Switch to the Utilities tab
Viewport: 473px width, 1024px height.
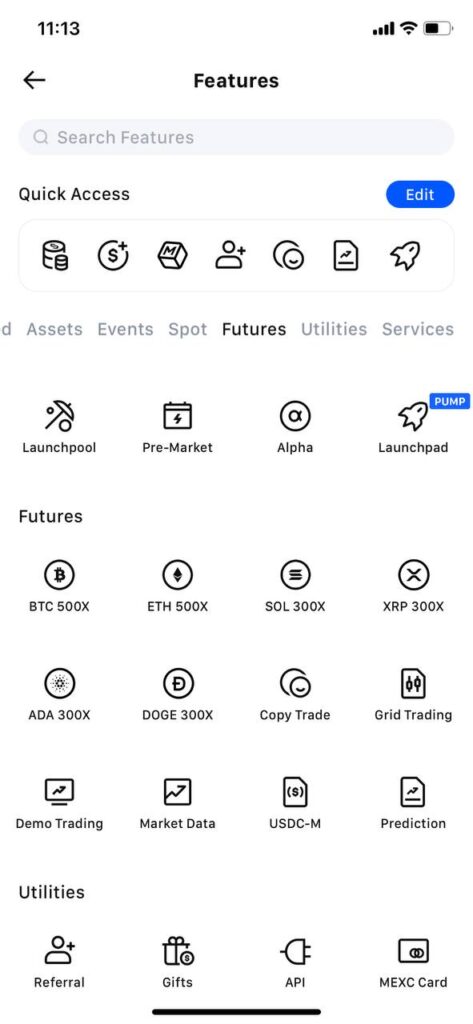point(334,329)
